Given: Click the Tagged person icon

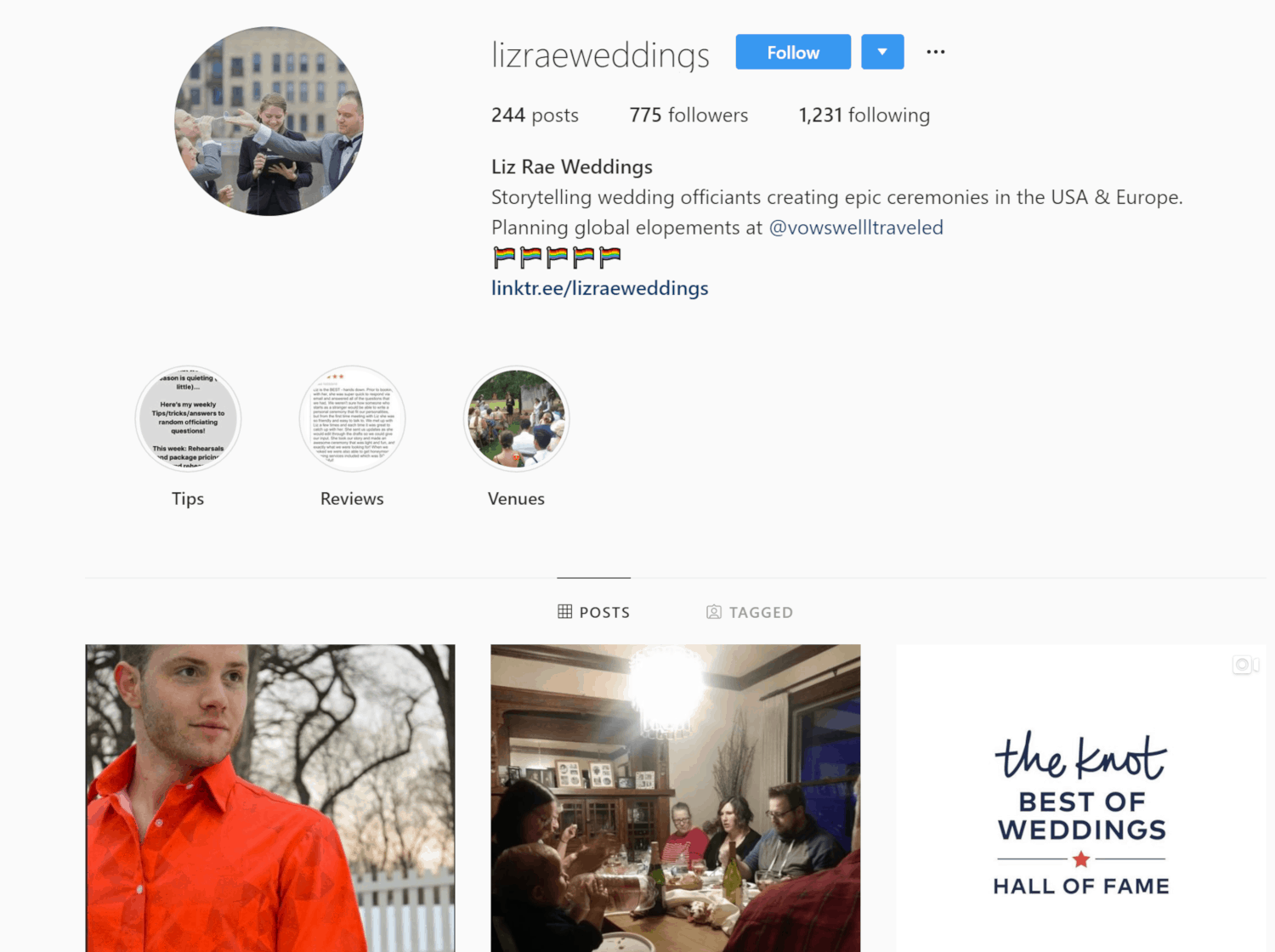Looking at the screenshot, I should pyautogui.click(x=714, y=612).
